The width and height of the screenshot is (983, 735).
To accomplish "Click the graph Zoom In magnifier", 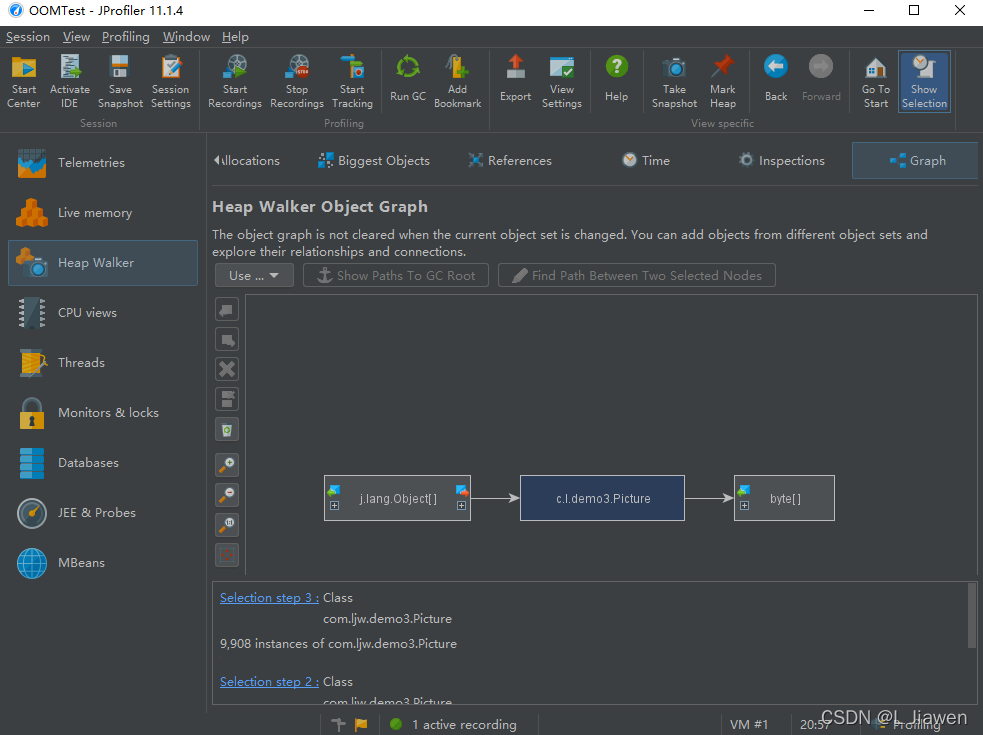I will (227, 465).
